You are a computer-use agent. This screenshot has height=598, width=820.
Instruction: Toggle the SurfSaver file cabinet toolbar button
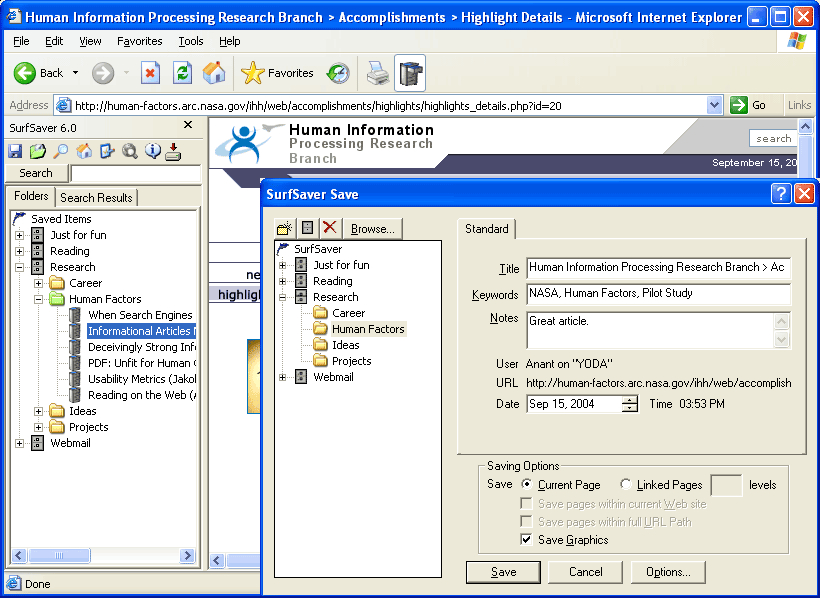click(x=410, y=73)
